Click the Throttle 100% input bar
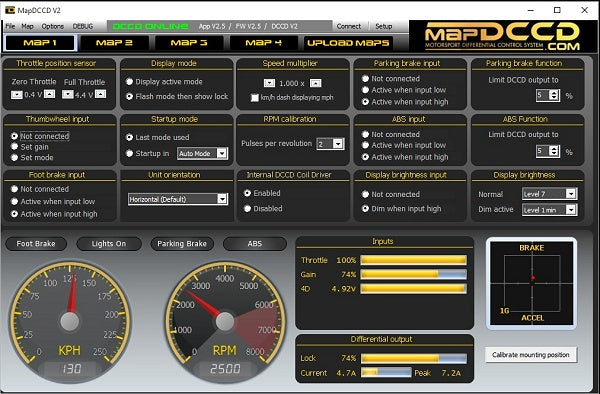Screen dimensions: 600x394 tap(413, 260)
